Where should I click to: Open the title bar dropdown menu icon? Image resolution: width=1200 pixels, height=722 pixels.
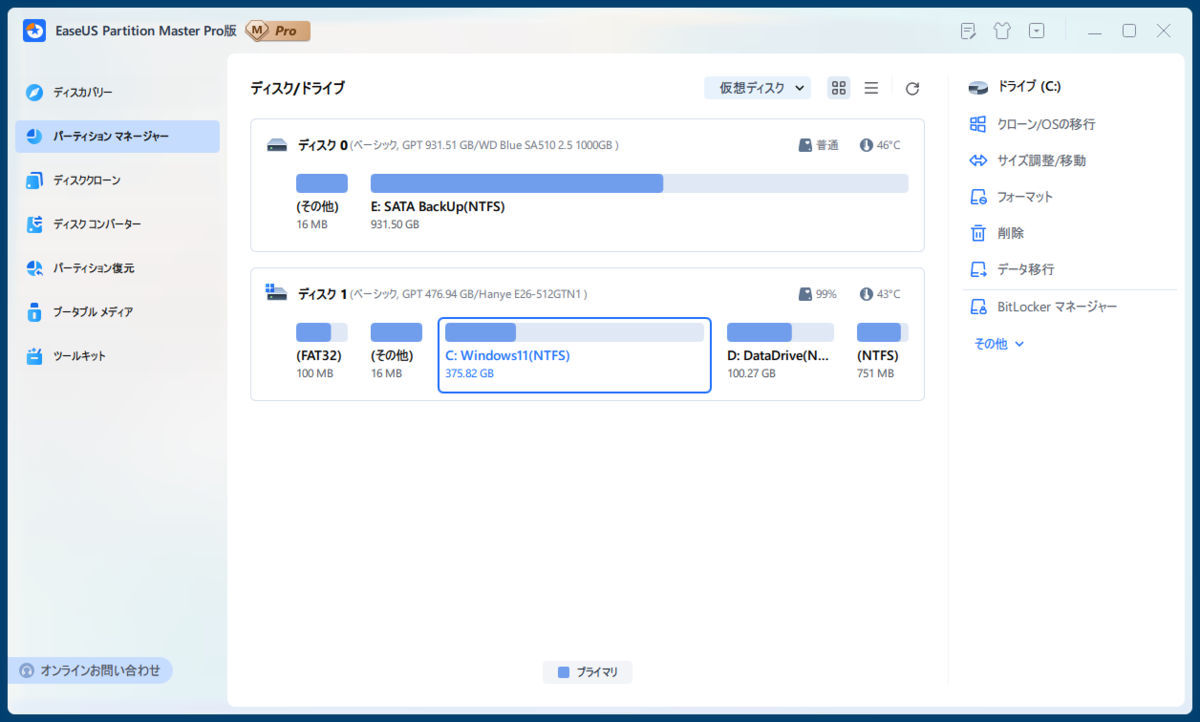(x=1037, y=31)
